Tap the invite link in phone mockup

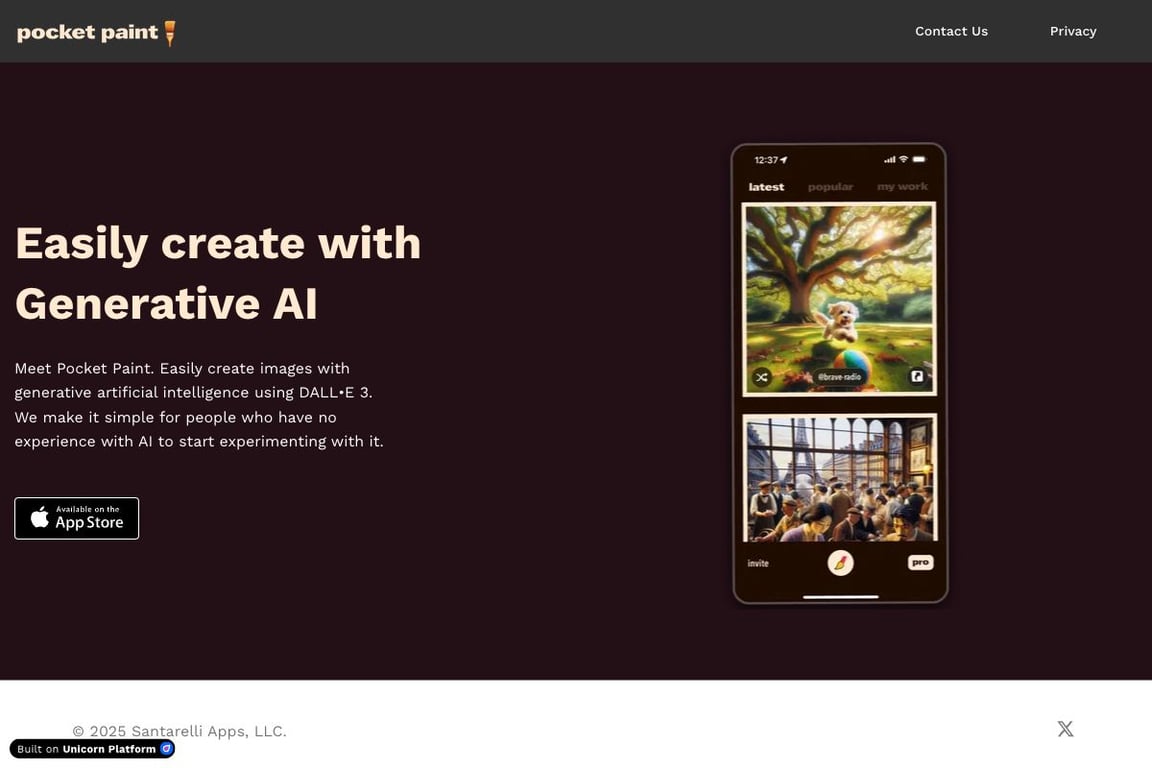[x=758, y=563]
